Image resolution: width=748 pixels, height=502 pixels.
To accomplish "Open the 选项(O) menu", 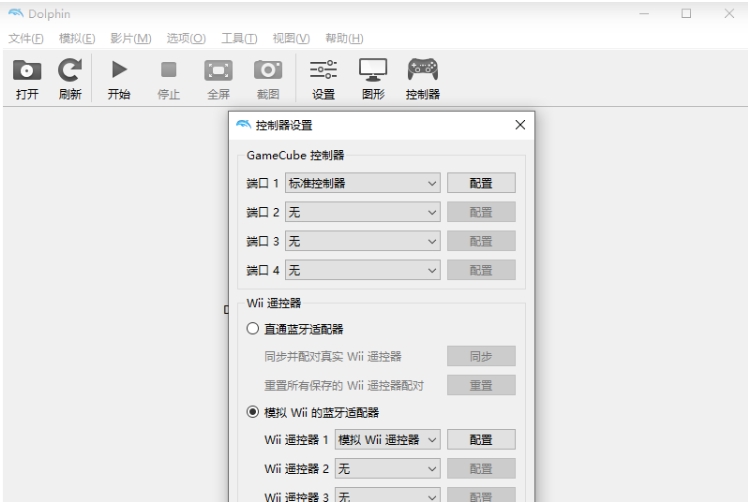I will 186,38.
